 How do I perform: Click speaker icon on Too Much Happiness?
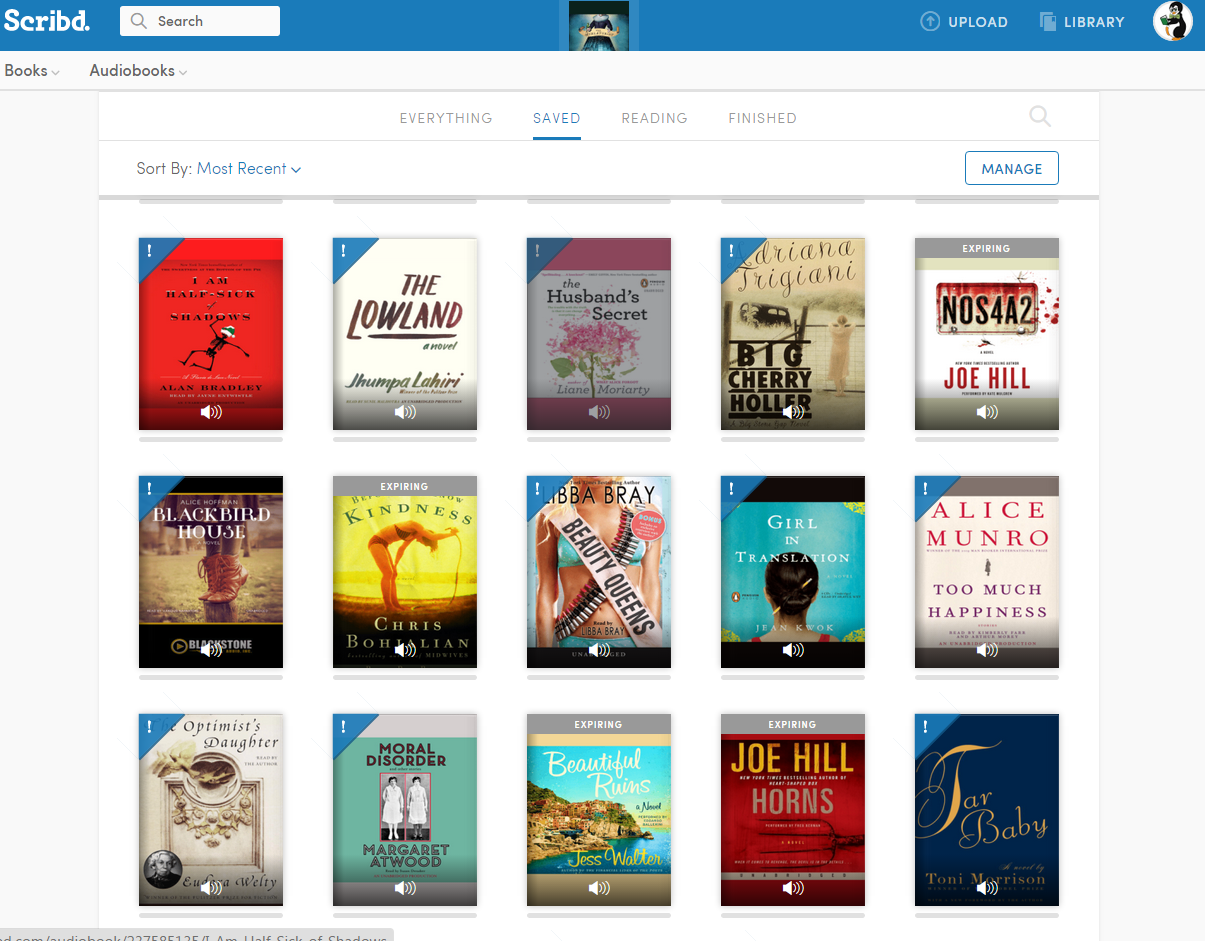pyautogui.click(x=987, y=650)
